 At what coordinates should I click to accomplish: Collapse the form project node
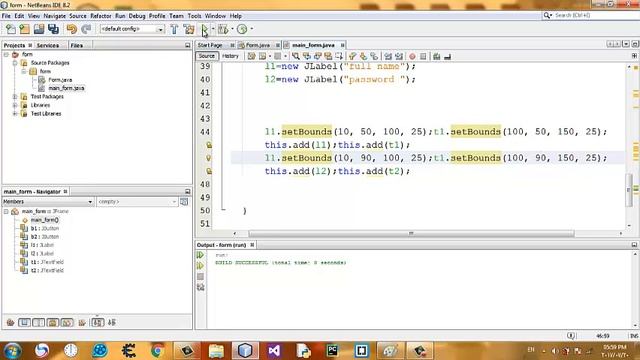(x=6, y=54)
